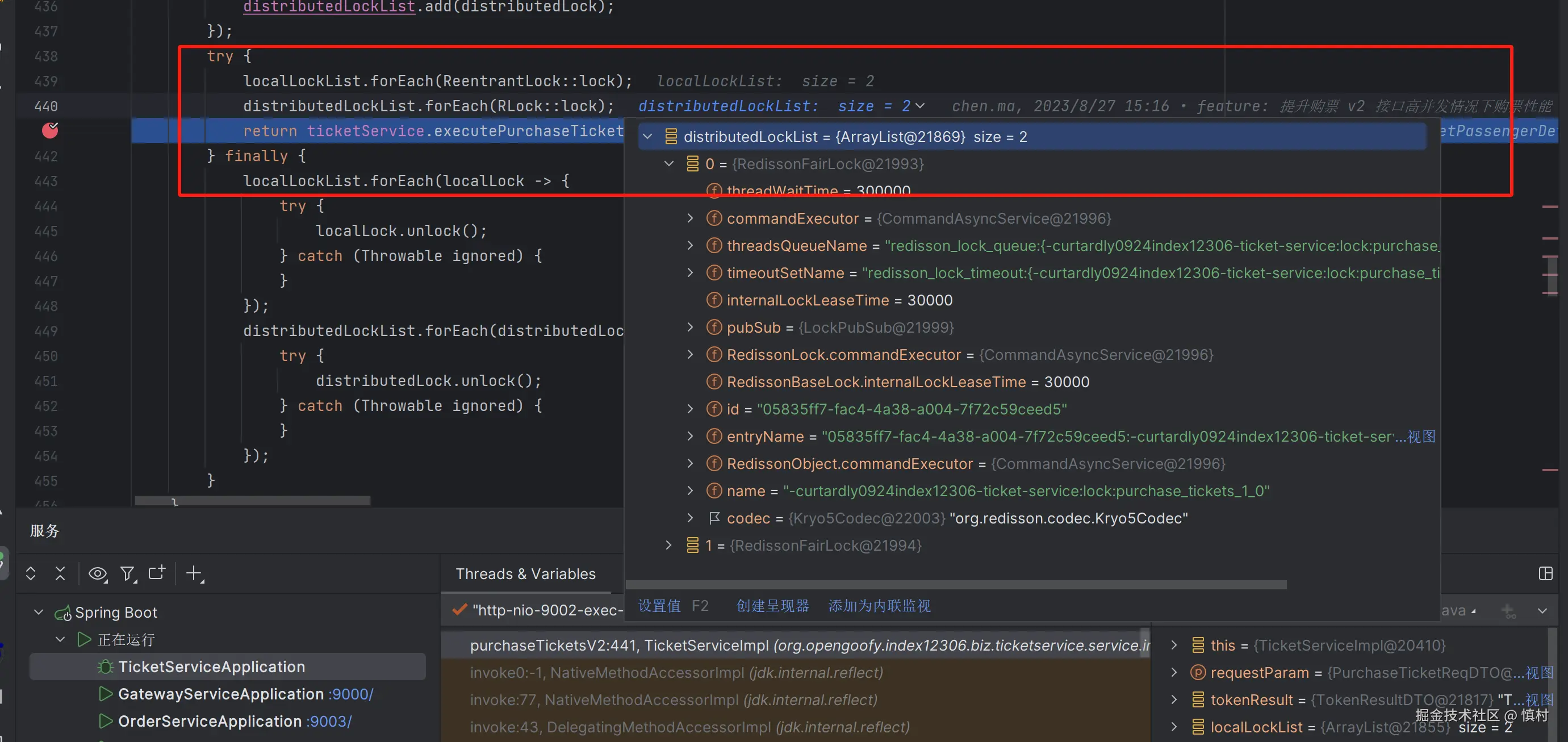This screenshot has width=1568, height=742.
Task: Toggle the breakpoint on line 441
Action: click(50, 130)
